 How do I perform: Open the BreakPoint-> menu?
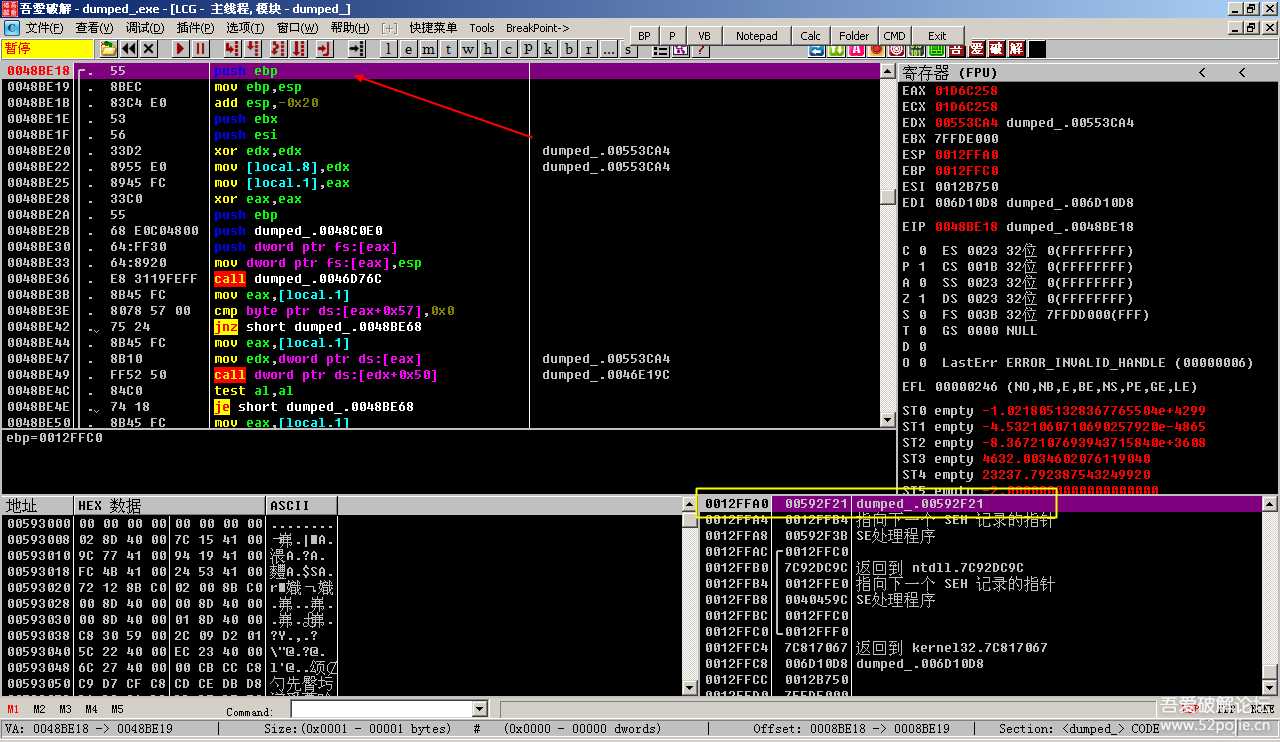[538, 28]
